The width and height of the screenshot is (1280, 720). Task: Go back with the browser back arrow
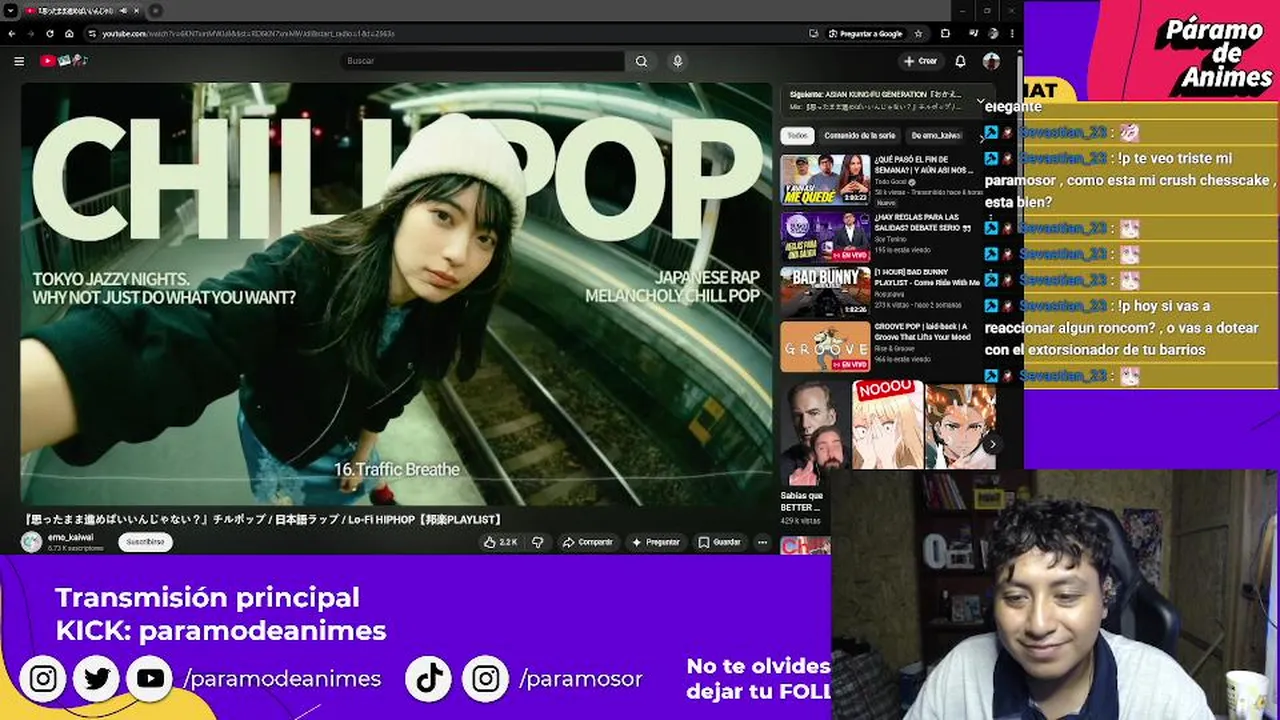tap(11, 33)
